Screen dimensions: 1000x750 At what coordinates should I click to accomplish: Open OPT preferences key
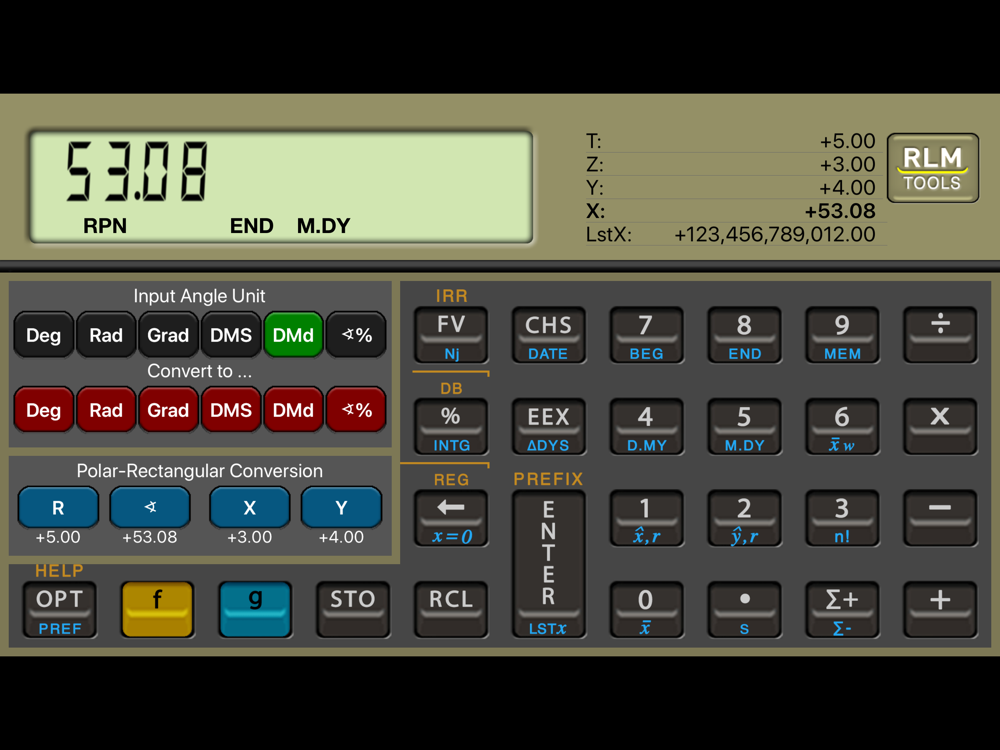click(59, 610)
